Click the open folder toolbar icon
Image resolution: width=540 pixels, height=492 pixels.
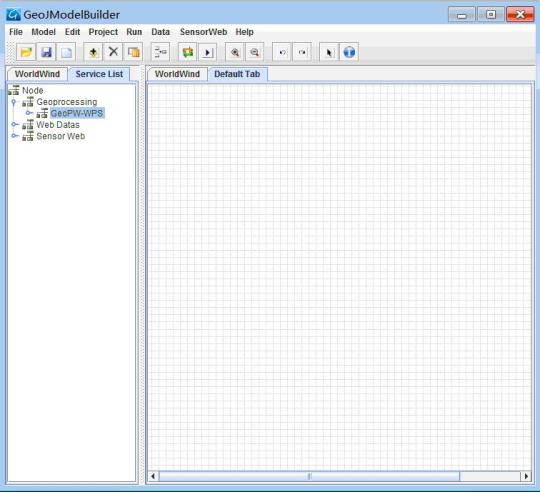[x=26, y=52]
